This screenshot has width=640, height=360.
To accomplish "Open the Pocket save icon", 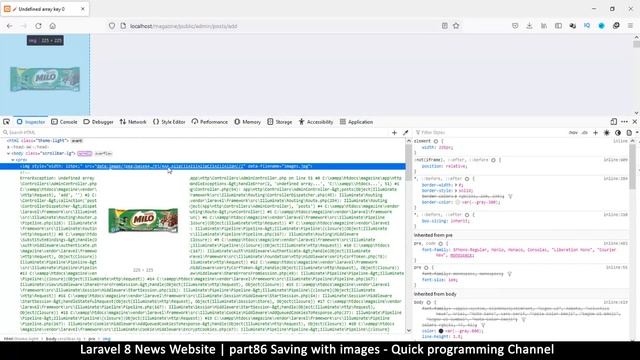I will [515, 26].
